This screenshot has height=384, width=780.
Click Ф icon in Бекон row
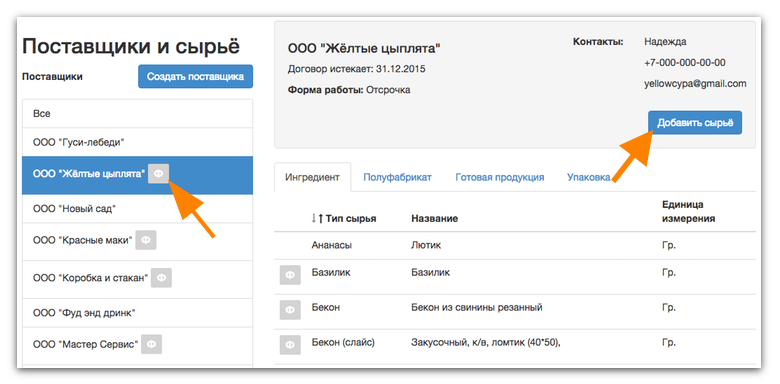click(x=290, y=311)
